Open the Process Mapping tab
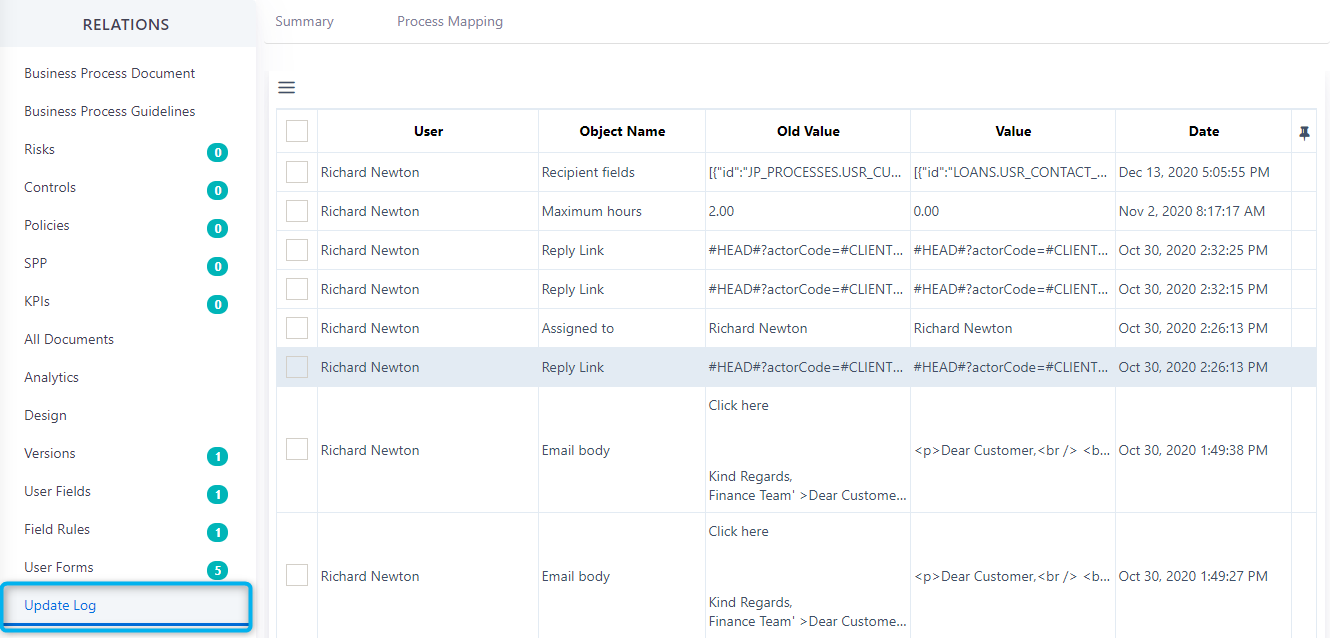This screenshot has height=638, width=1330. tap(450, 21)
